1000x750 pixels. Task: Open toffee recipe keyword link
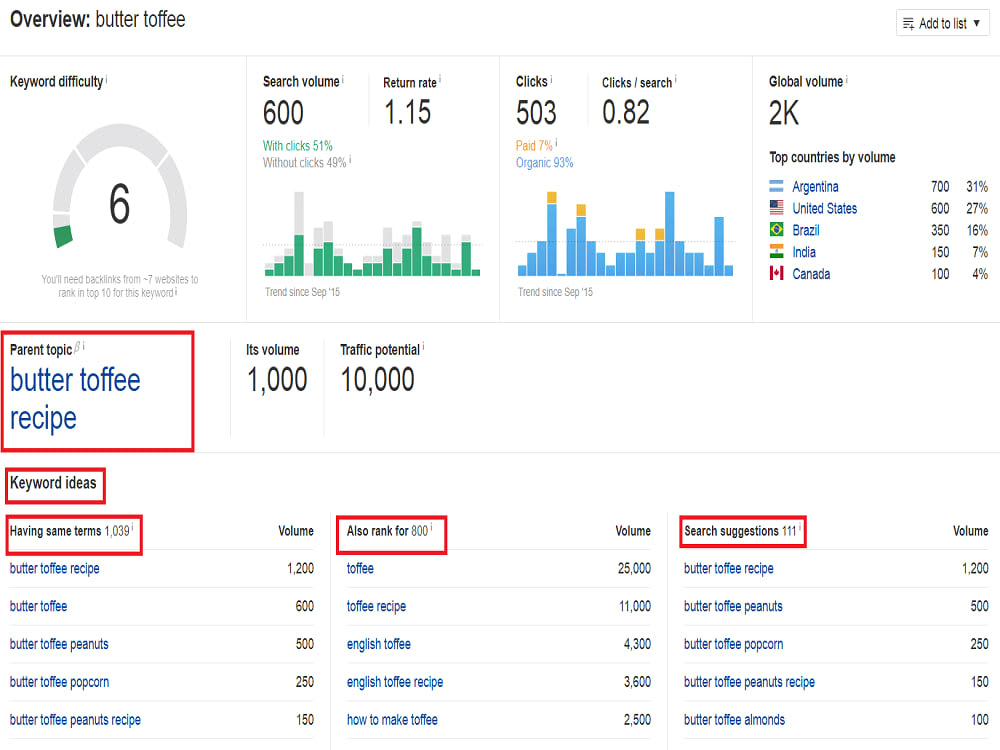(376, 606)
